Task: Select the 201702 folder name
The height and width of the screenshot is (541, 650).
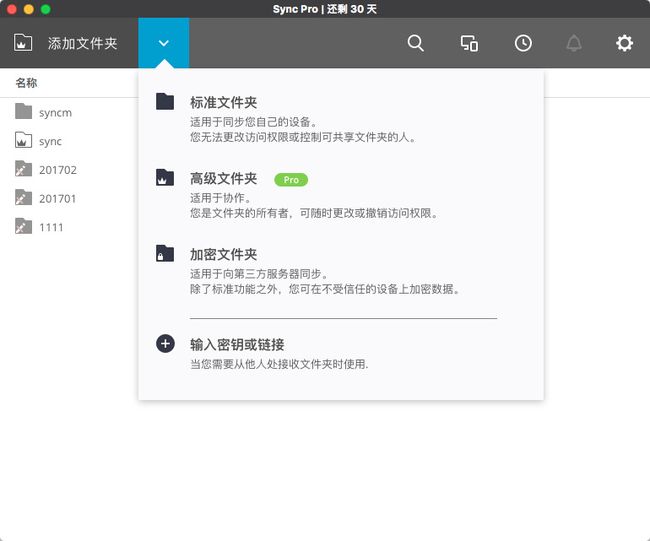Action: click(x=58, y=170)
